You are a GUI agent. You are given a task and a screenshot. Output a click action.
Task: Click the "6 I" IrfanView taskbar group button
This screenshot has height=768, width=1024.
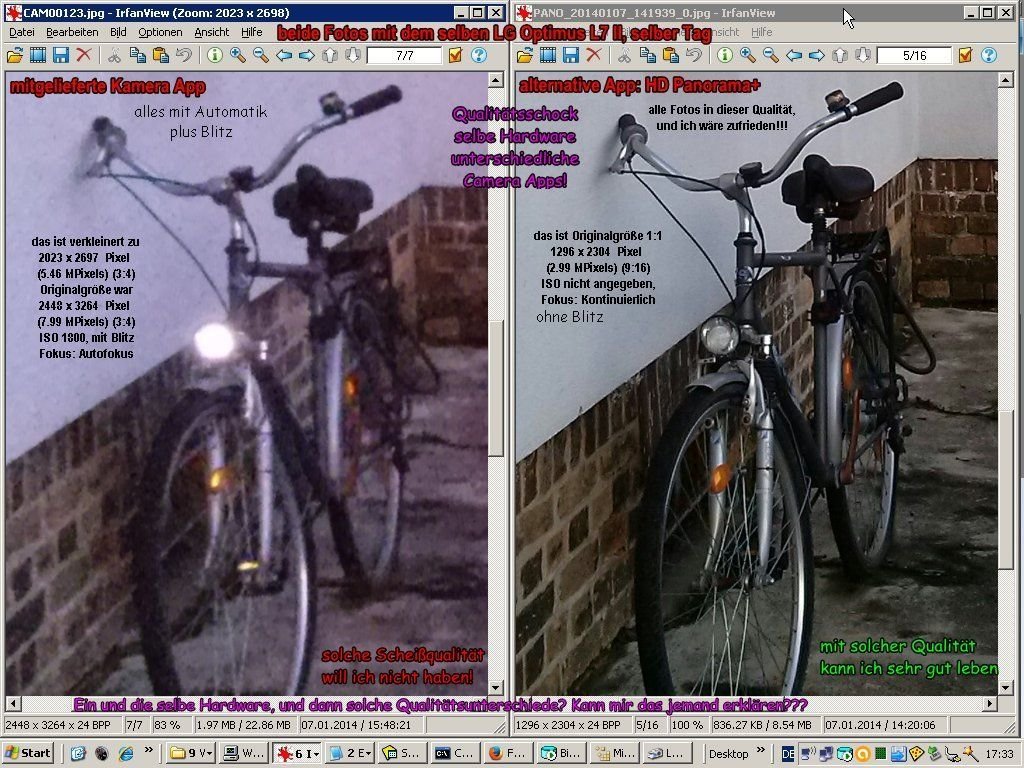point(298,754)
